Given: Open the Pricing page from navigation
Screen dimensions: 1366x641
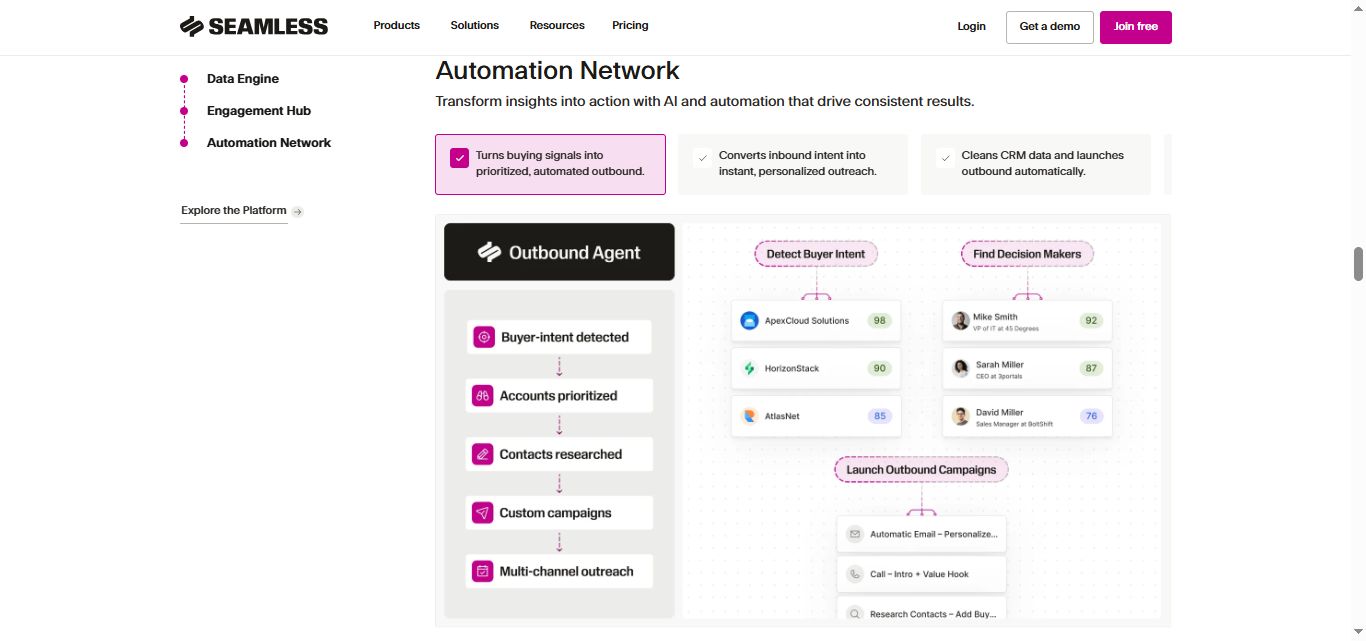Looking at the screenshot, I should (x=630, y=25).
